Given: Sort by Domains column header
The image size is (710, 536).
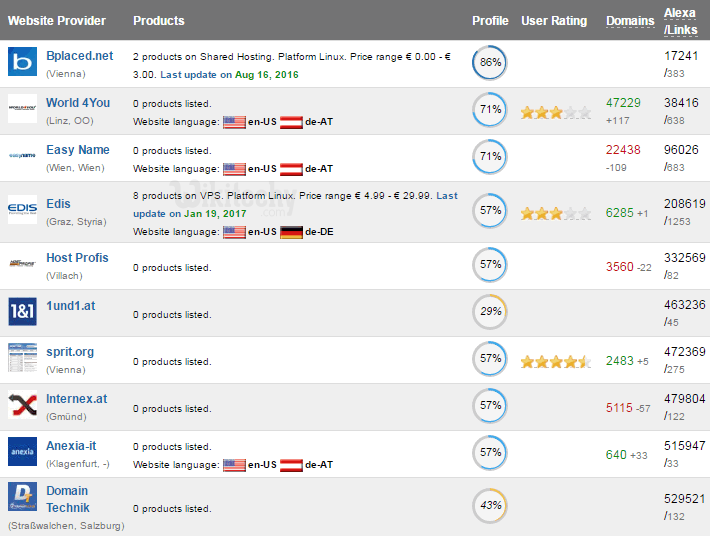Looking at the screenshot, I should (630, 21).
